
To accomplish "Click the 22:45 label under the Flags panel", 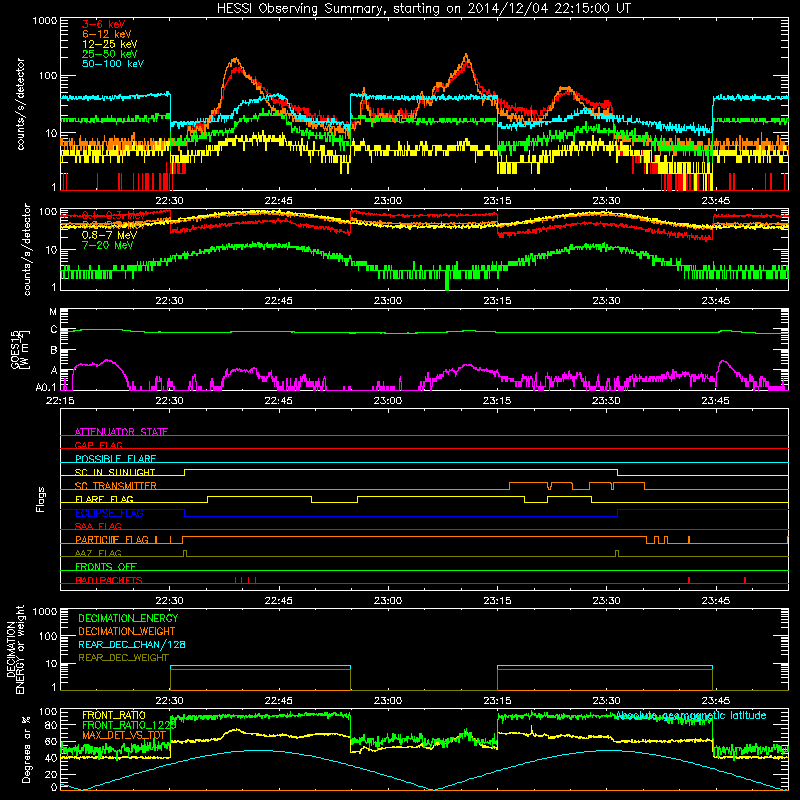I will pos(279,601).
